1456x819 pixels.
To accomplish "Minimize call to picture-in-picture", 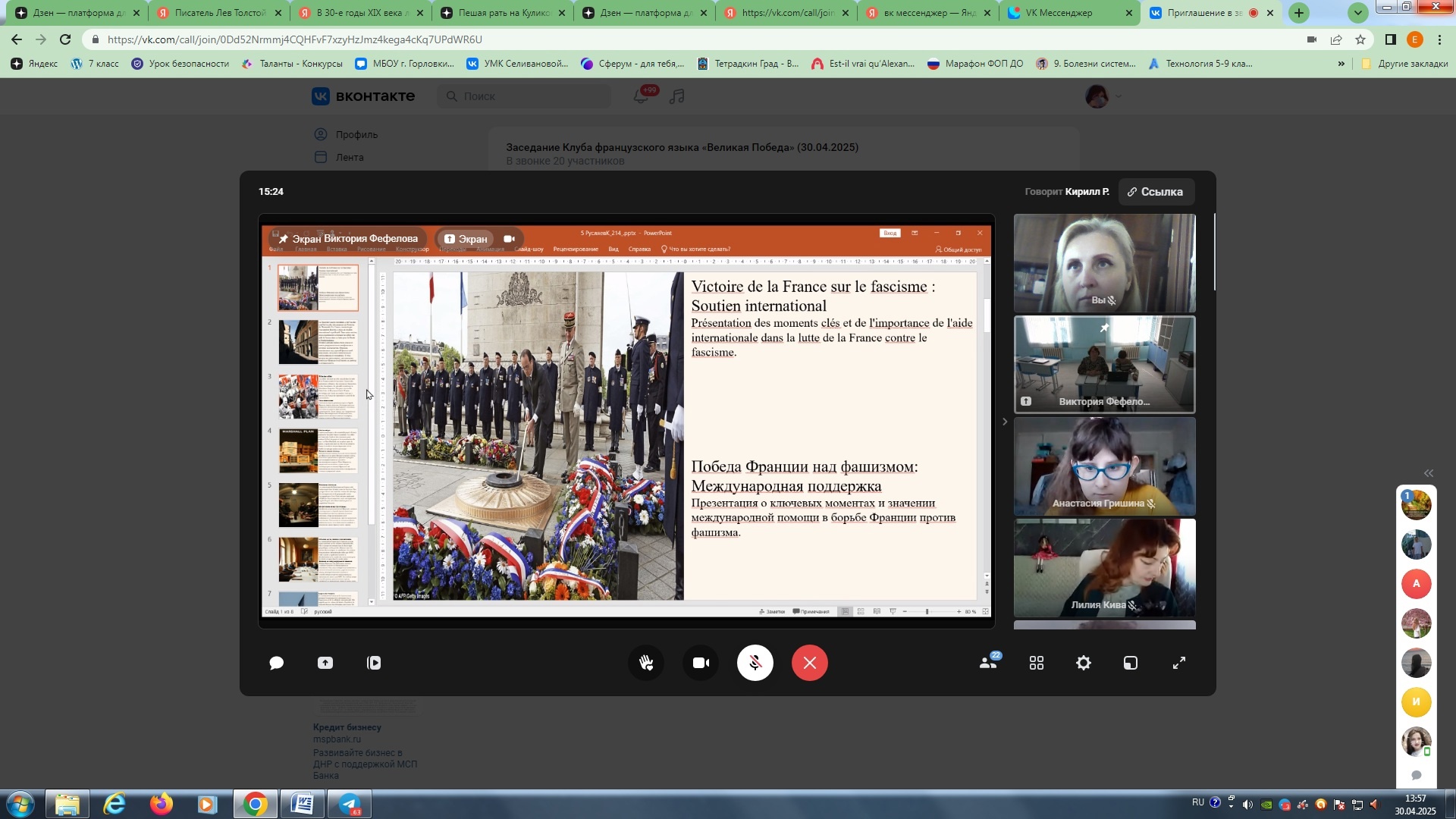I will [1131, 663].
